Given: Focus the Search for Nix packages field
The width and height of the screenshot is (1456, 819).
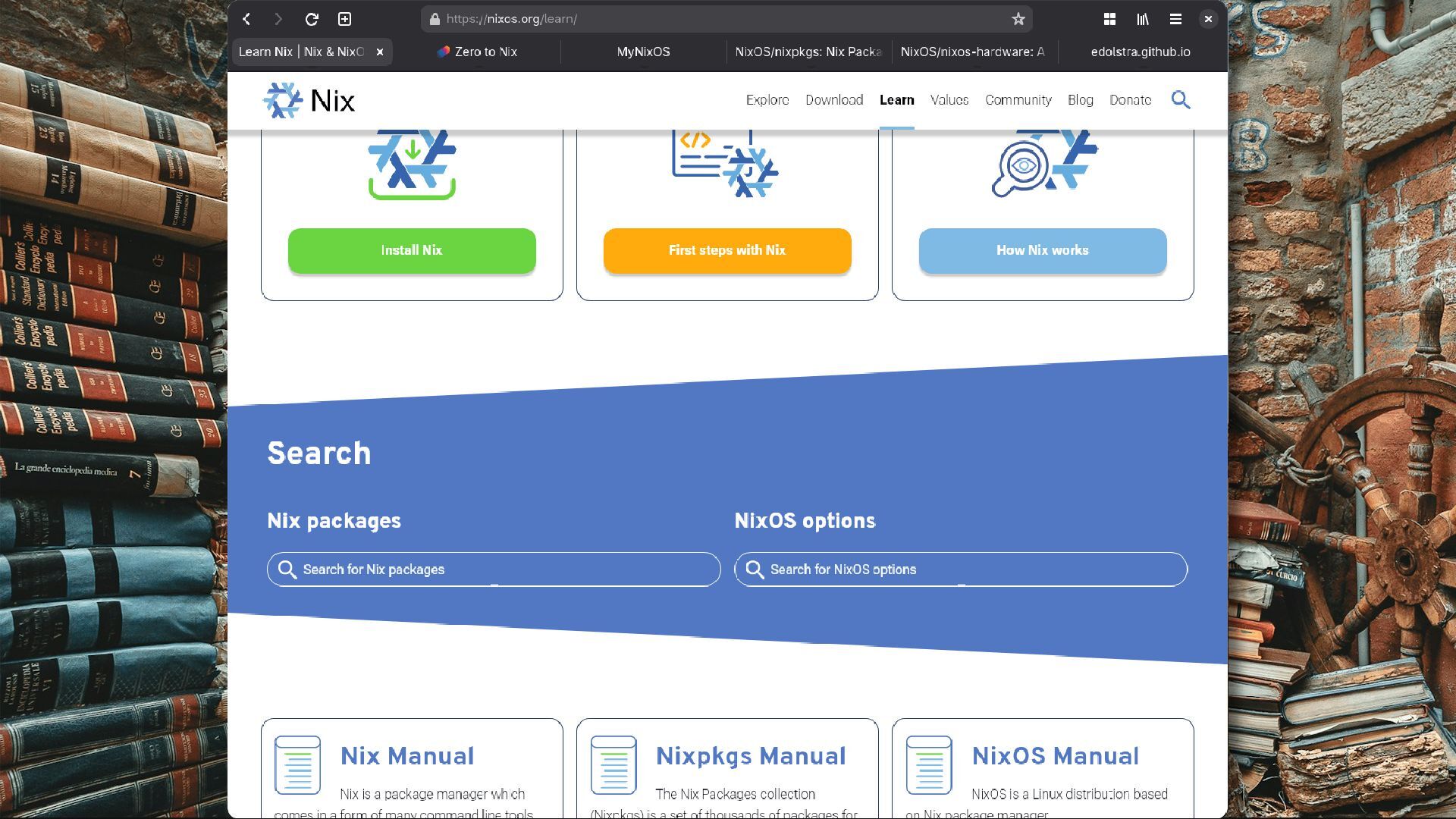Looking at the screenshot, I should click(494, 570).
